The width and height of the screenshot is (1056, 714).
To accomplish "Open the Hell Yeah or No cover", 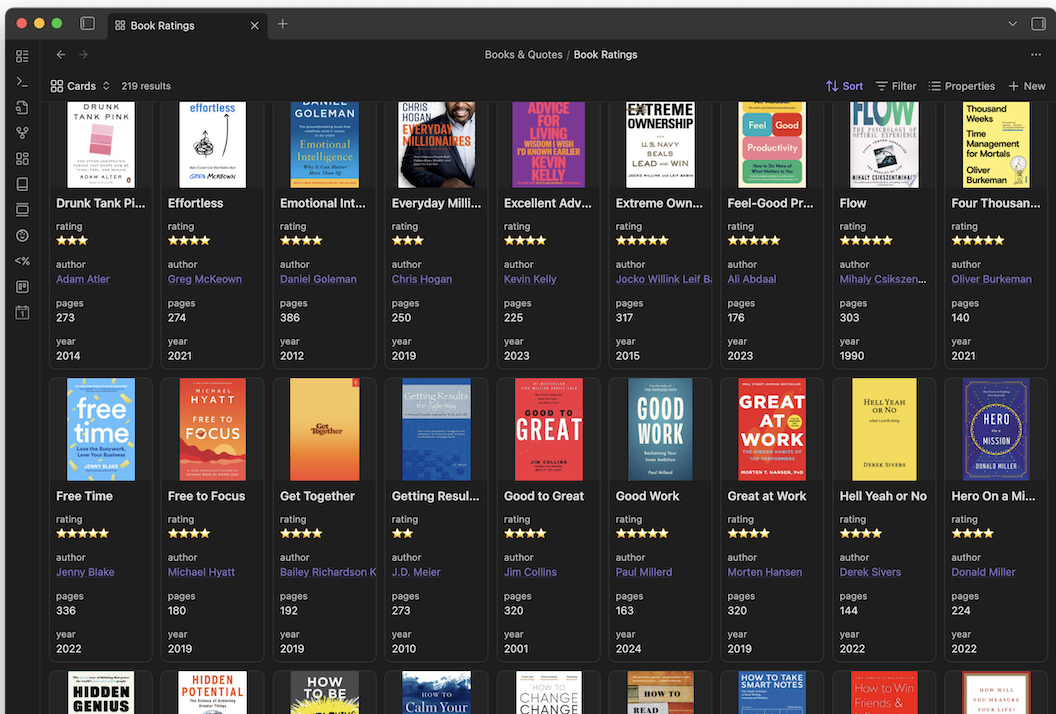I will [x=884, y=429].
